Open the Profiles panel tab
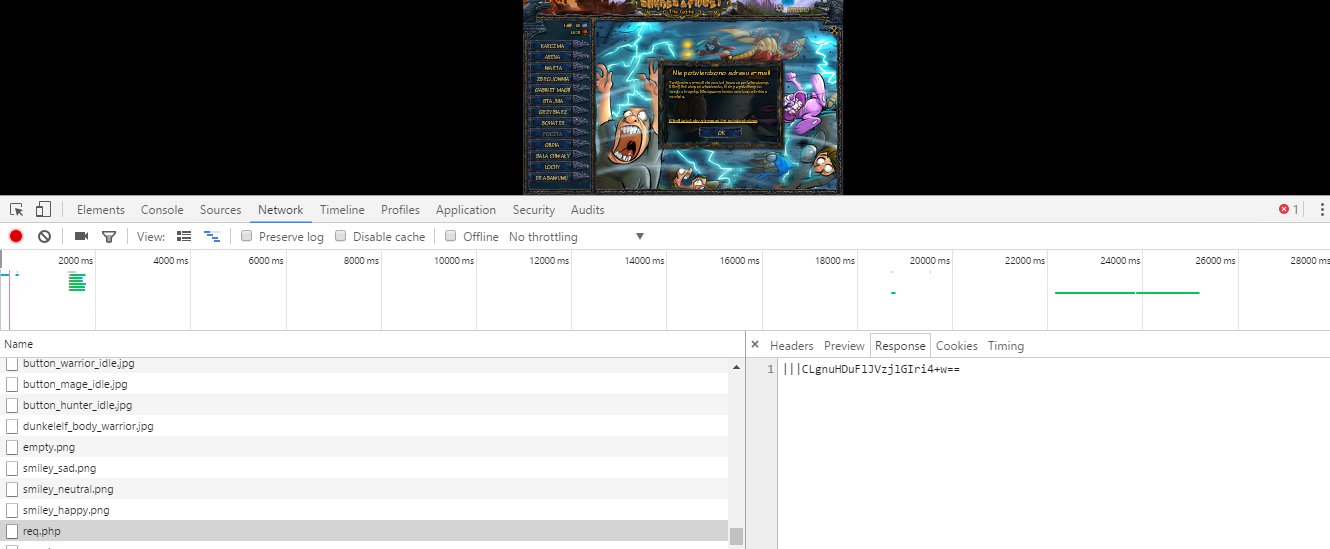The image size is (1330, 549). (400, 210)
